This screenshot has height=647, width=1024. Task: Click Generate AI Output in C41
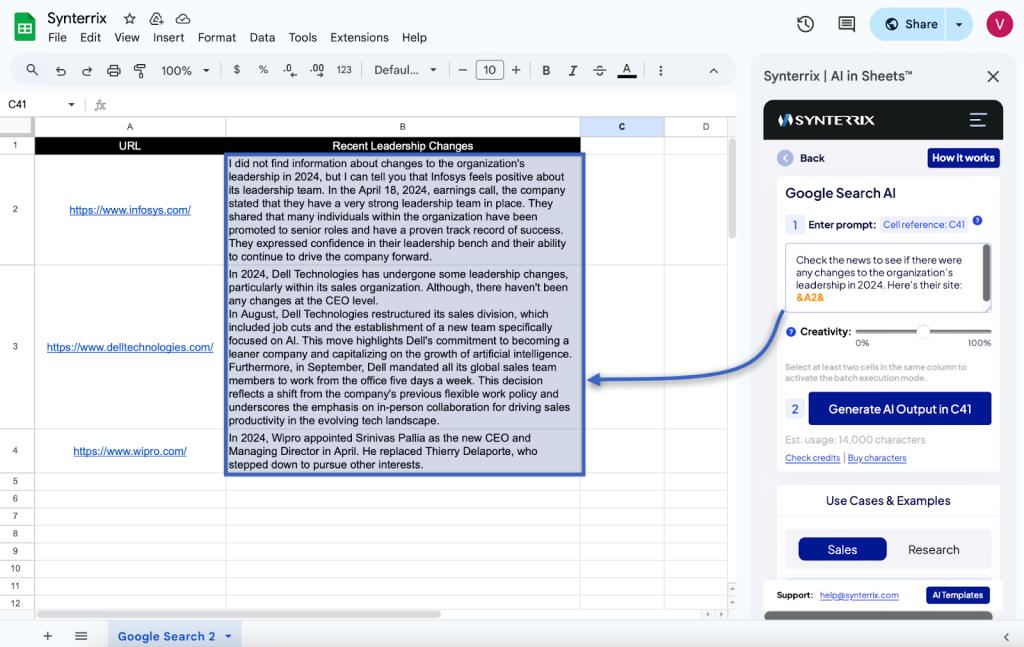(899, 409)
